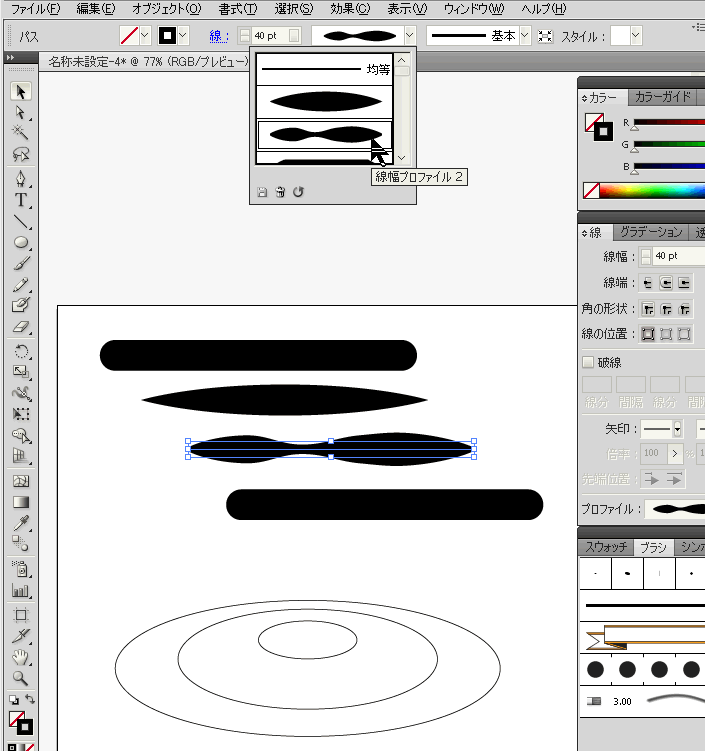Select the Rotate tool

(x=21, y=351)
